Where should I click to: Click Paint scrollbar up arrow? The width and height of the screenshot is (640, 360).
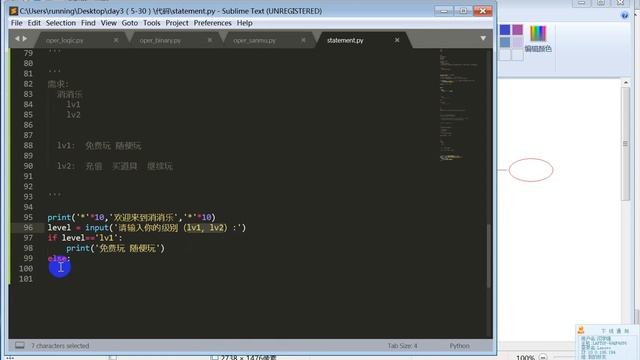pyautogui.click(x=626, y=82)
